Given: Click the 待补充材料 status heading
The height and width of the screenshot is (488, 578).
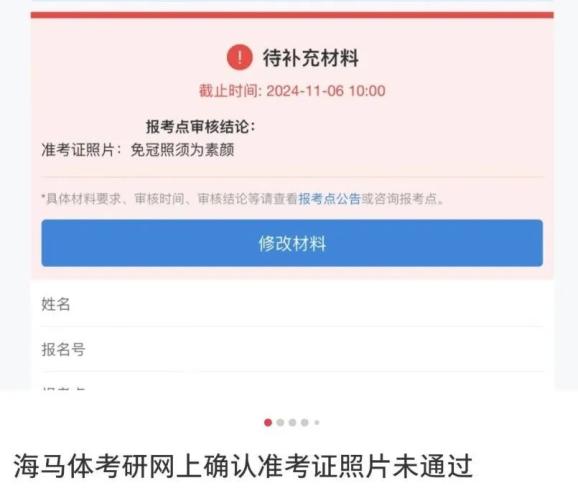Looking at the screenshot, I should pyautogui.click(x=310, y=58).
